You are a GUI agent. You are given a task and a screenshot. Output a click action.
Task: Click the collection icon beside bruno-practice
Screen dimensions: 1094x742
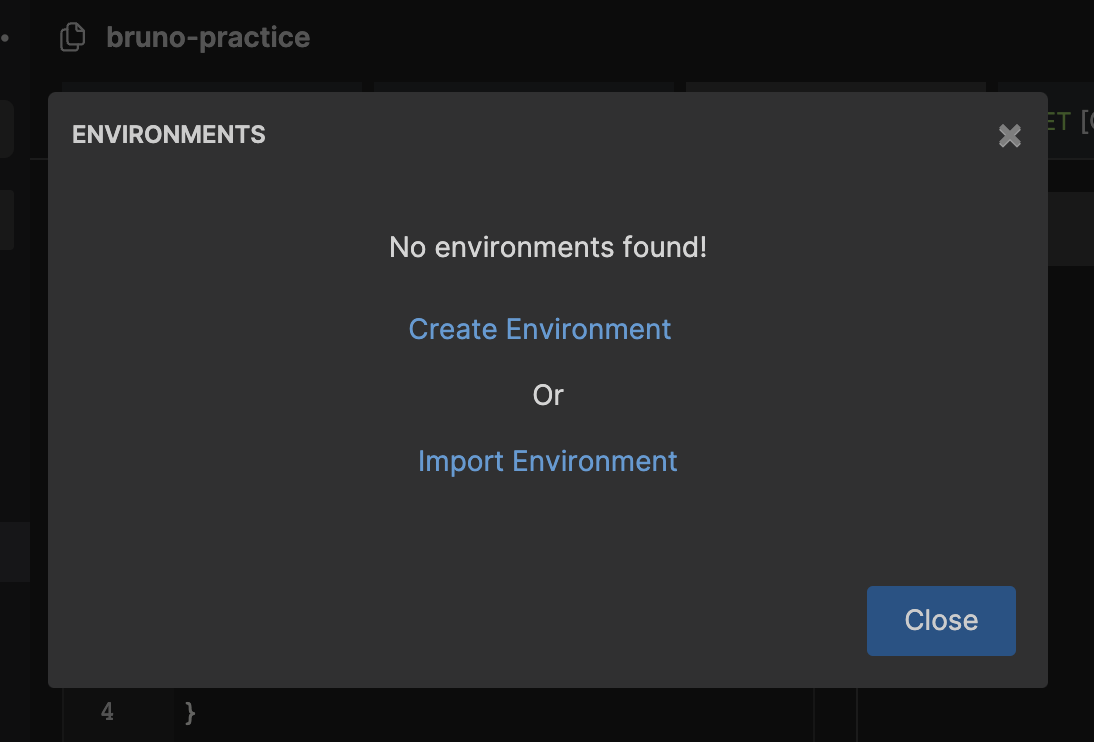click(x=72, y=38)
